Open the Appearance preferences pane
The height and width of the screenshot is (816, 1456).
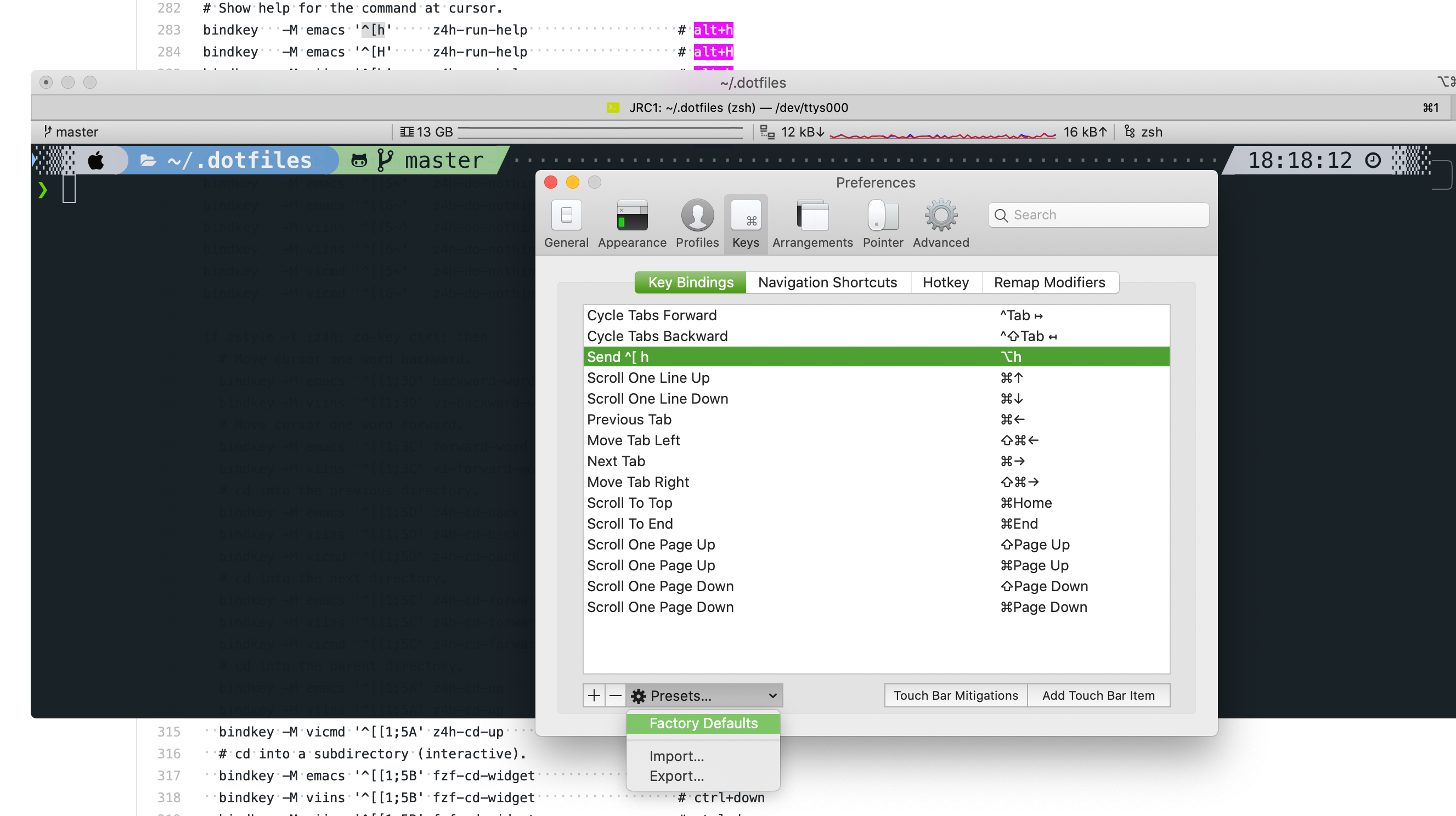[631, 224]
